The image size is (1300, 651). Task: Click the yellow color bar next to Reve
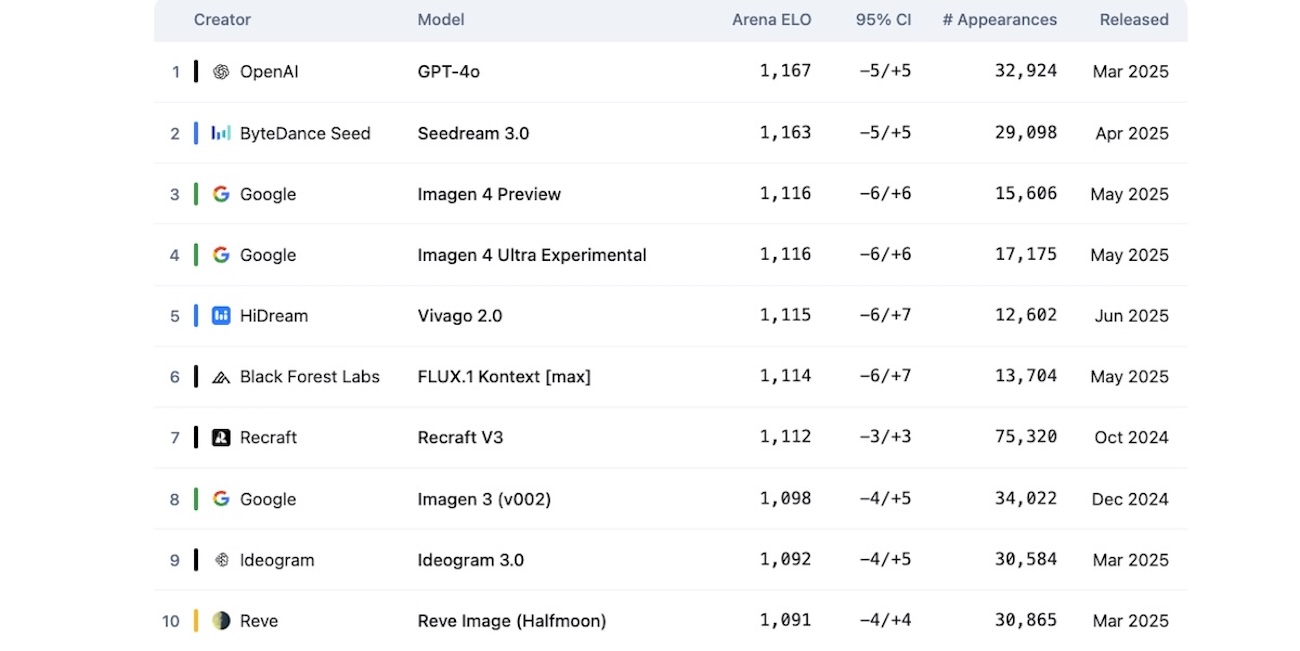pos(196,621)
